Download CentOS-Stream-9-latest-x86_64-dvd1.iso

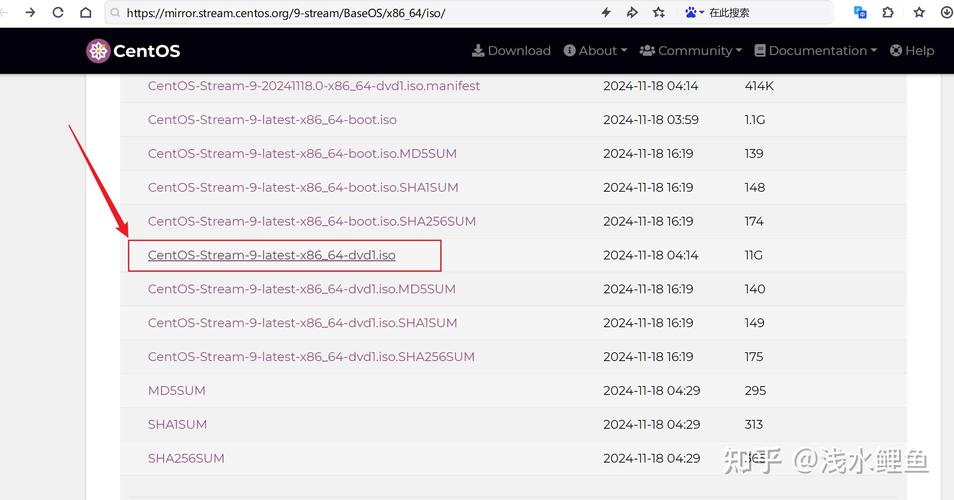pyautogui.click(x=271, y=255)
